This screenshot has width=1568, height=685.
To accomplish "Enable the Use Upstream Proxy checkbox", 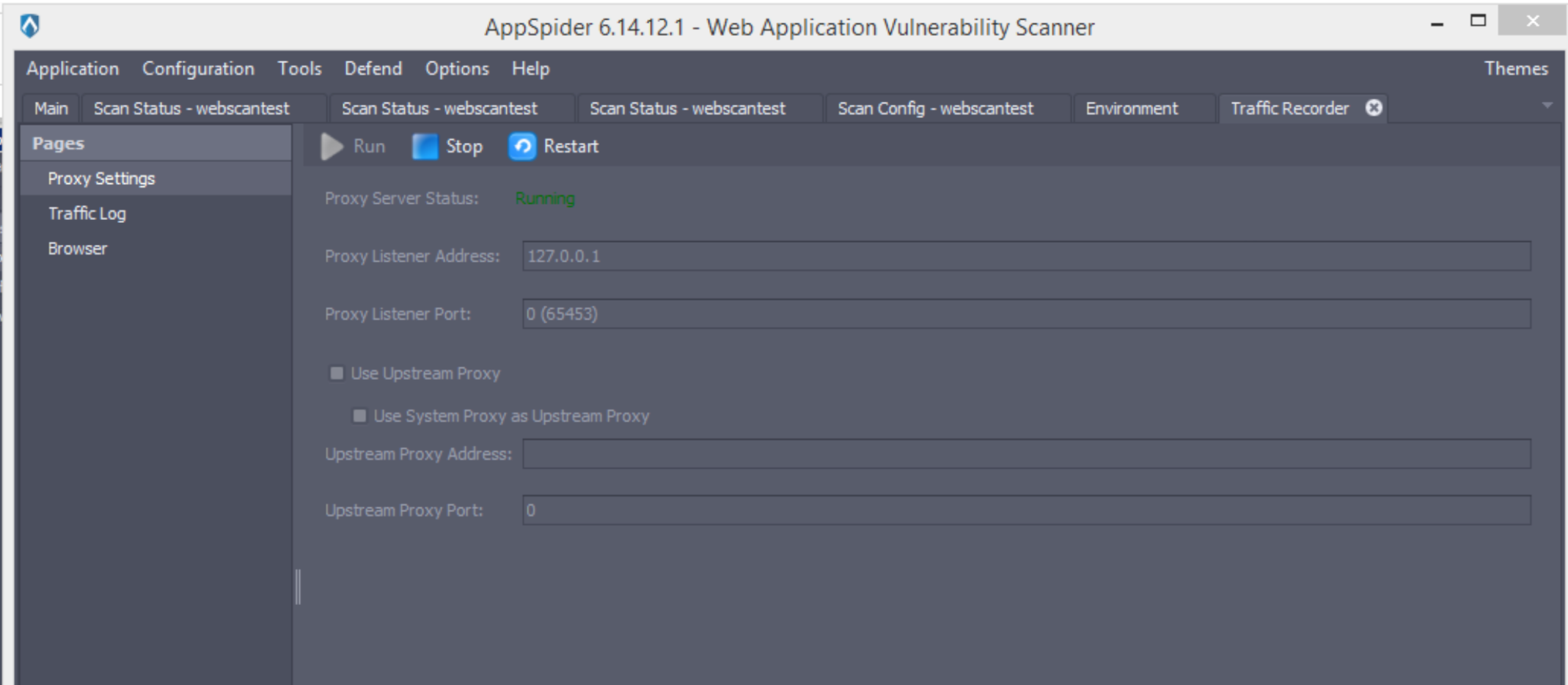I will pyautogui.click(x=337, y=373).
